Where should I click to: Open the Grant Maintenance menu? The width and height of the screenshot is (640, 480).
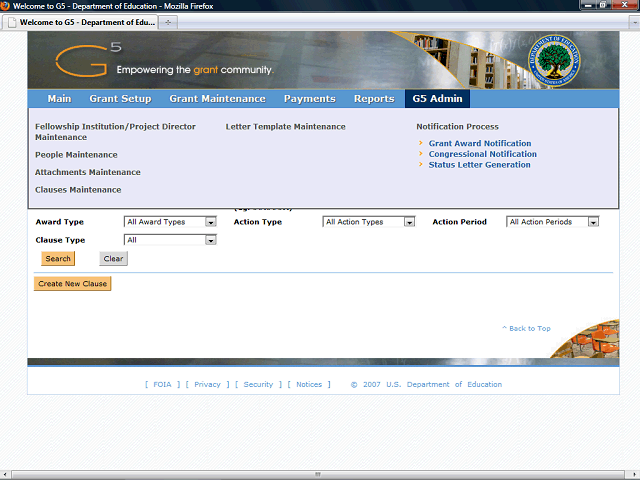218,99
